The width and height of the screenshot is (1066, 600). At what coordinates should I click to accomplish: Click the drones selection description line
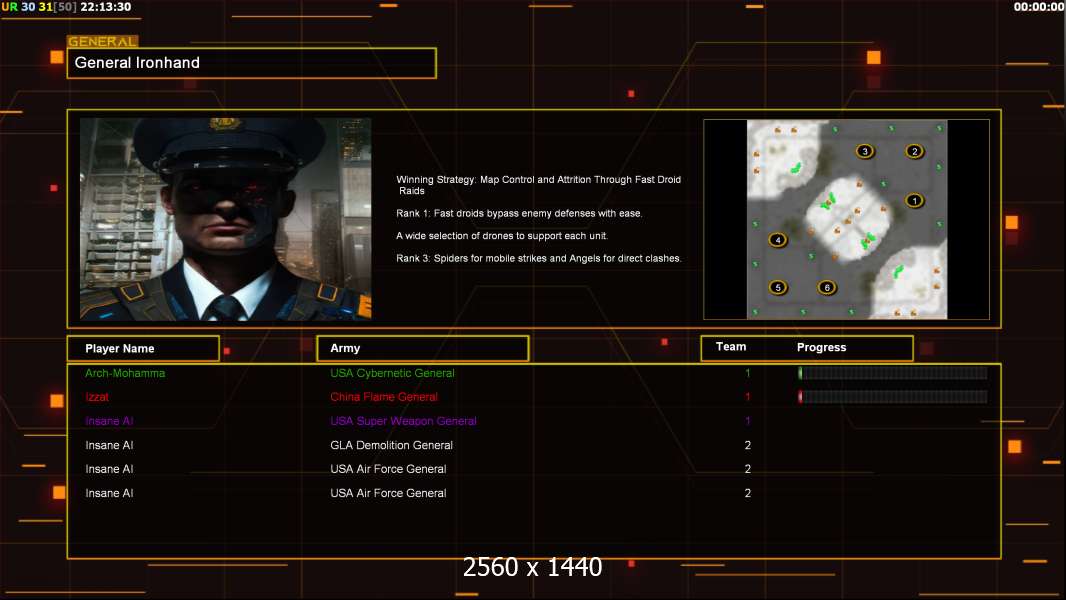point(502,236)
